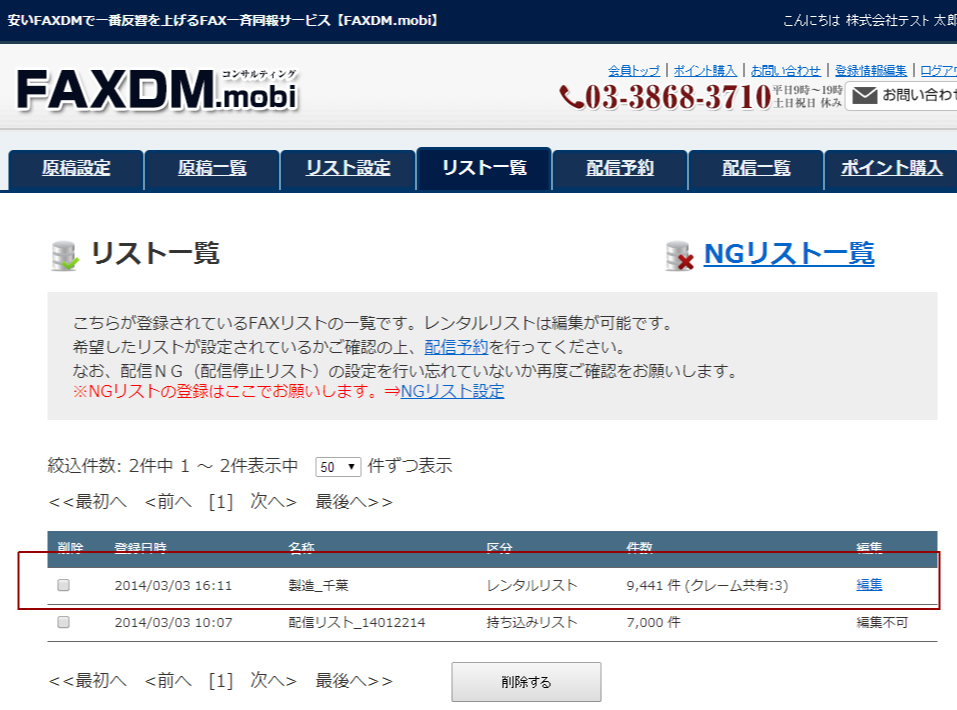
Task: Click the NG list database icon
Action: click(680, 256)
